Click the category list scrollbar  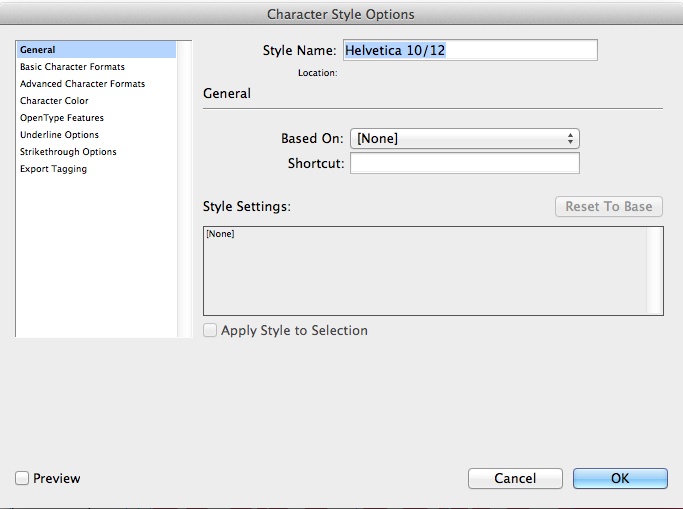(x=184, y=188)
